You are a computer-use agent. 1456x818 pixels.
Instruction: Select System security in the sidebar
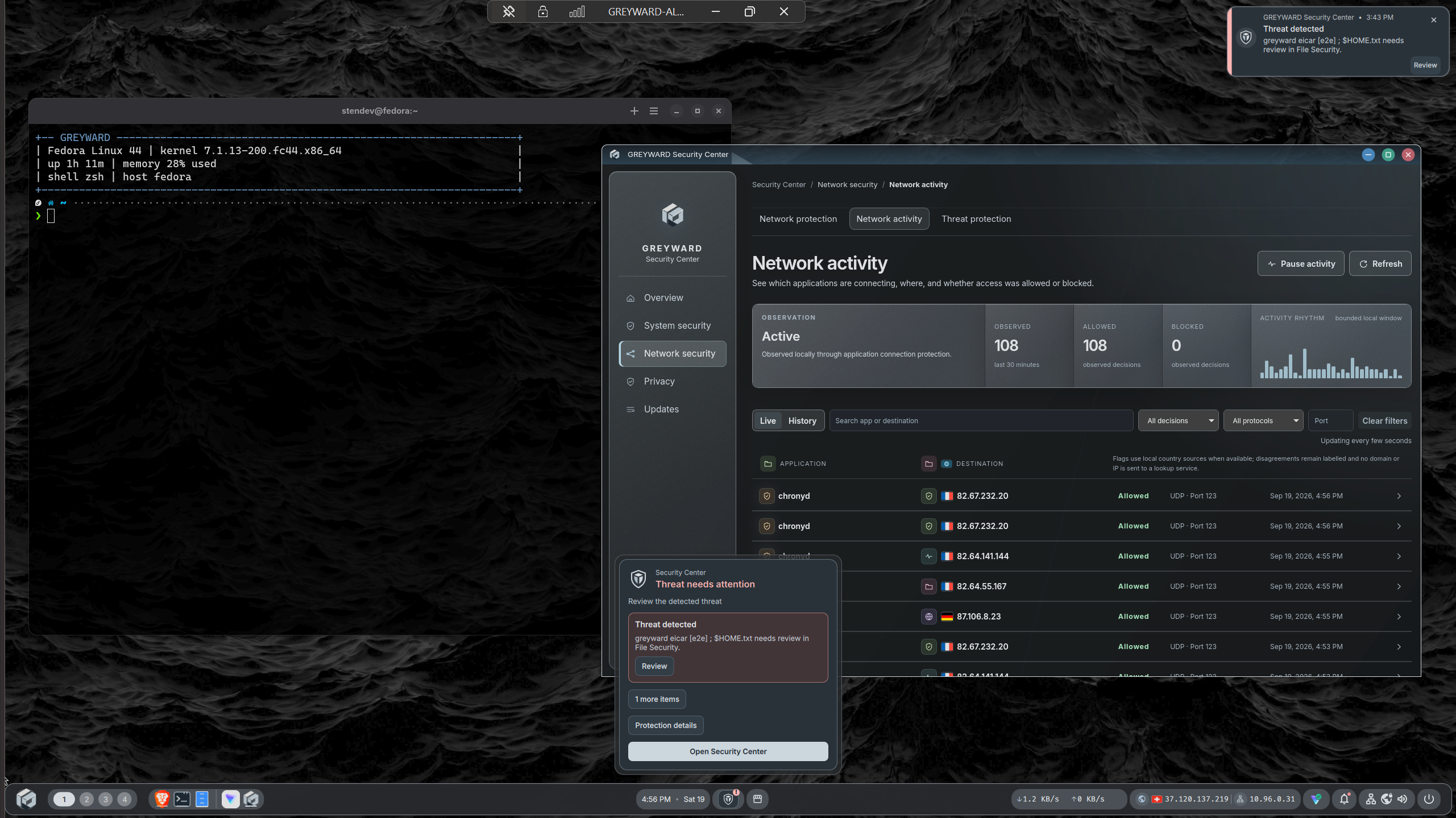[x=672, y=326]
